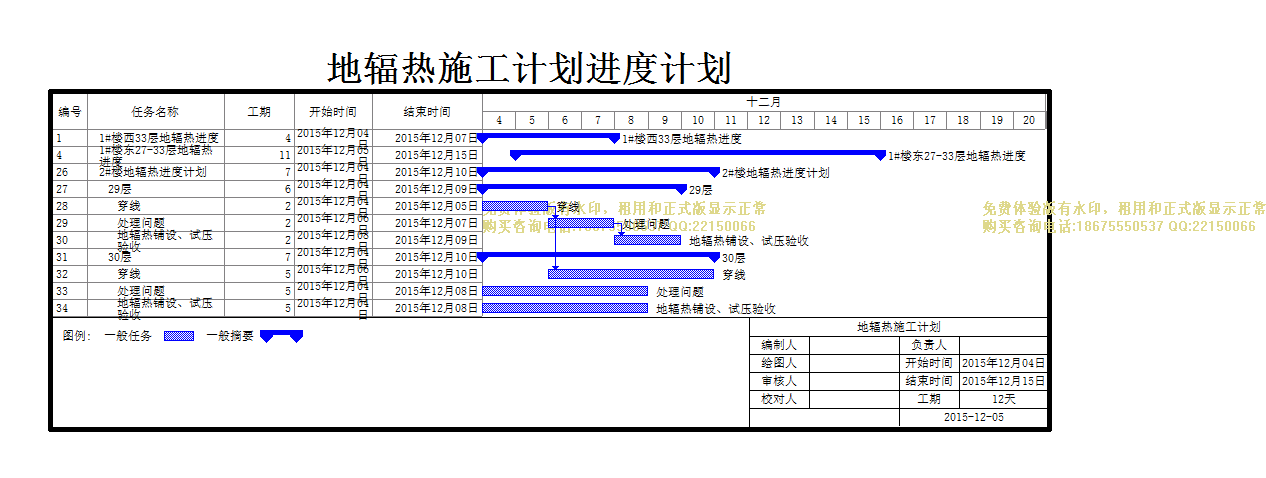
Task: Click the 12天 duration value
Action: click(1003, 399)
